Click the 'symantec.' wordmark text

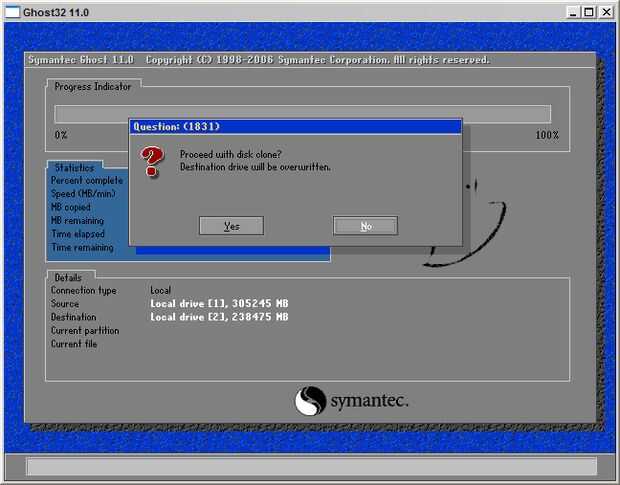tap(369, 401)
